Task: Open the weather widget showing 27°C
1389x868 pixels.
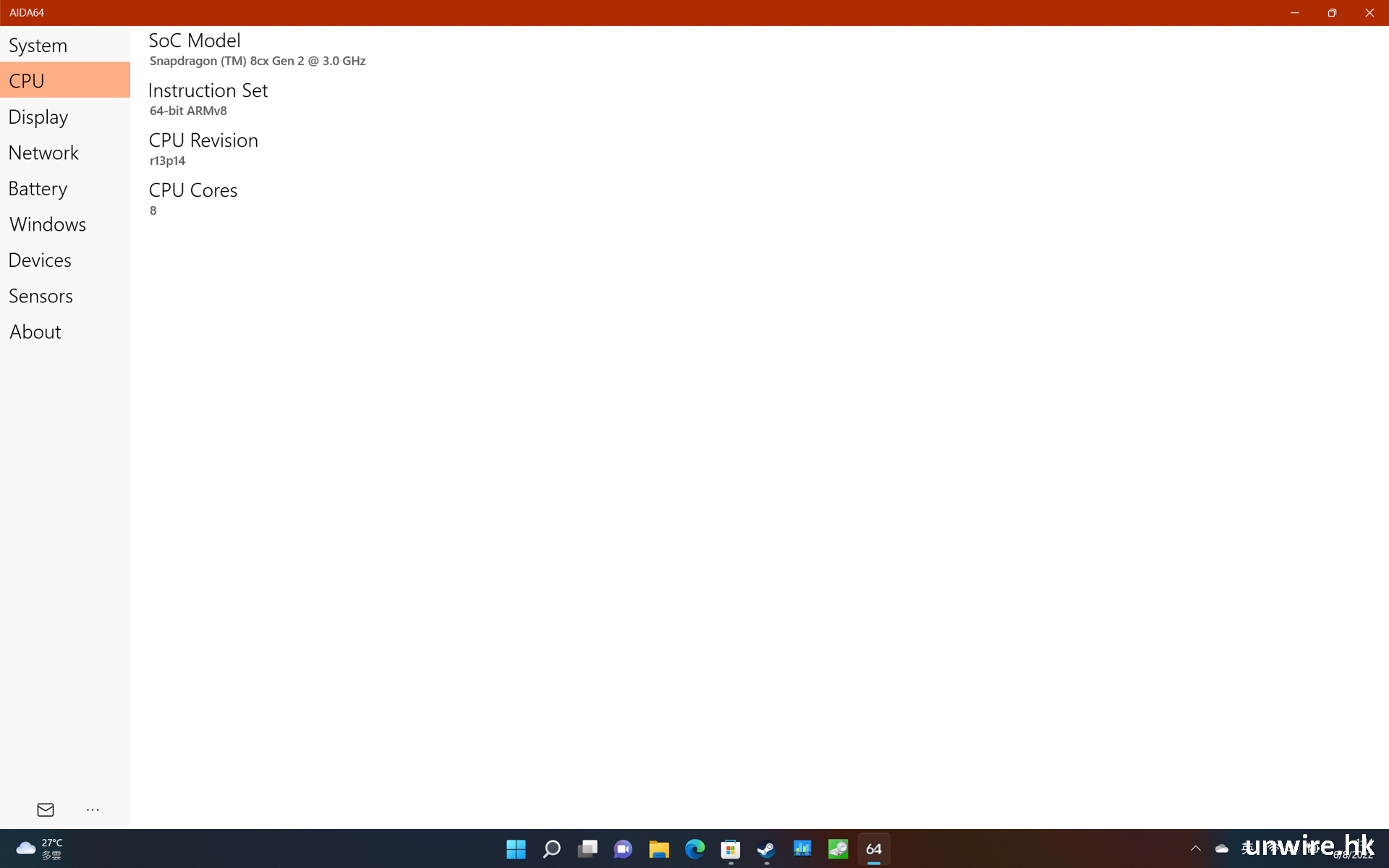Action: pyautogui.click(x=40, y=848)
